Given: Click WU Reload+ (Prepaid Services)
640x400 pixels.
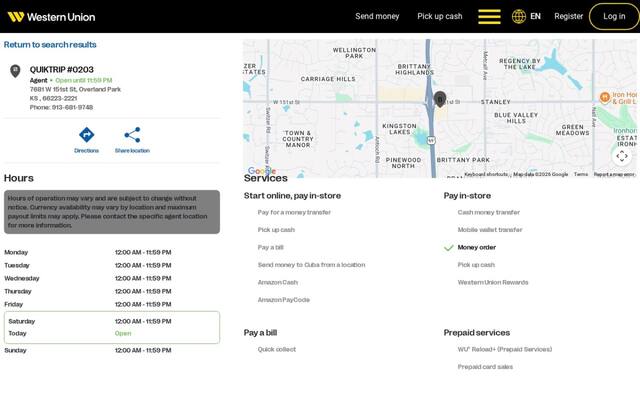Looking at the screenshot, I should tap(505, 349).
